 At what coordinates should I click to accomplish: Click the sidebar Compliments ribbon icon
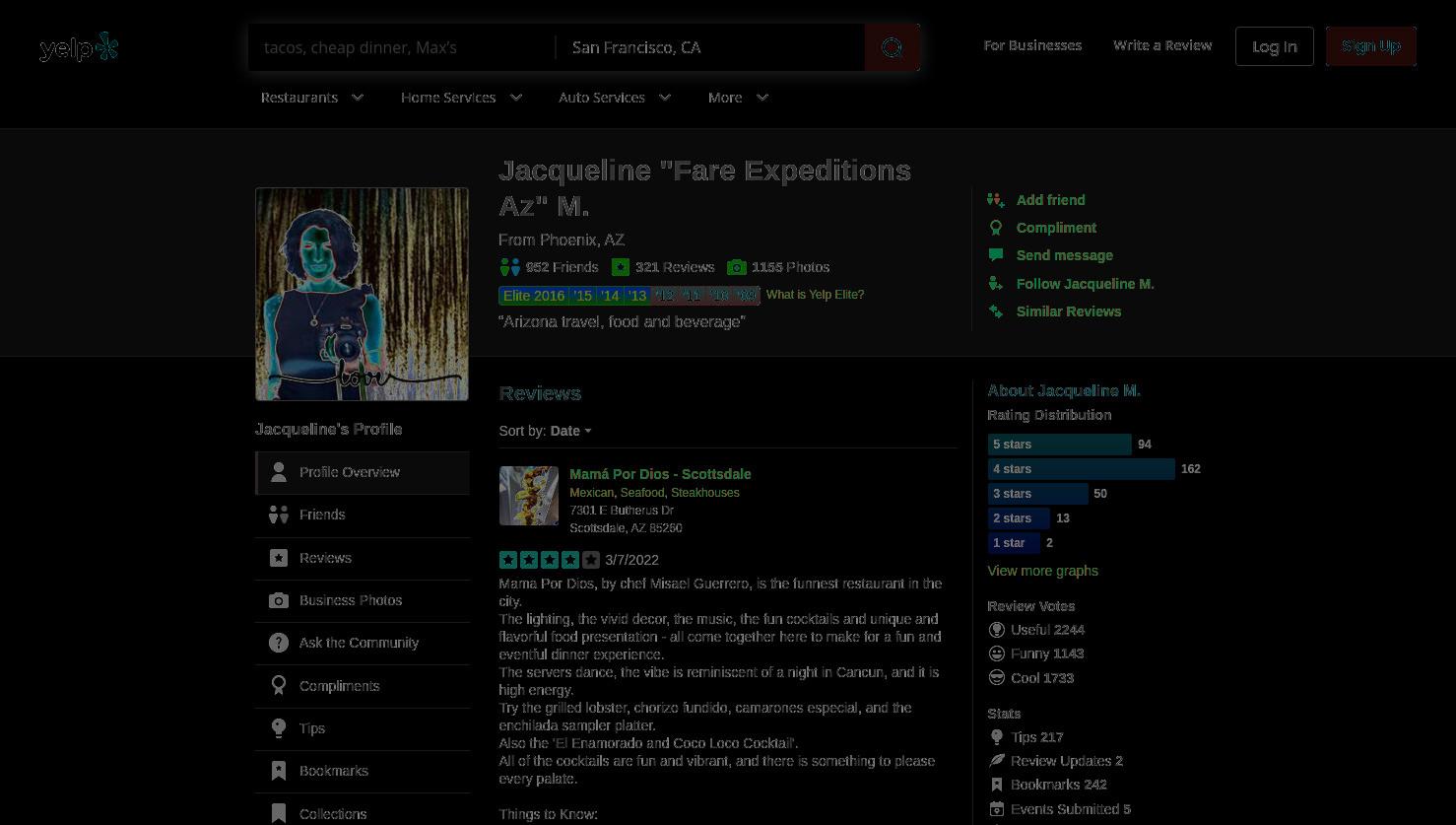279,686
